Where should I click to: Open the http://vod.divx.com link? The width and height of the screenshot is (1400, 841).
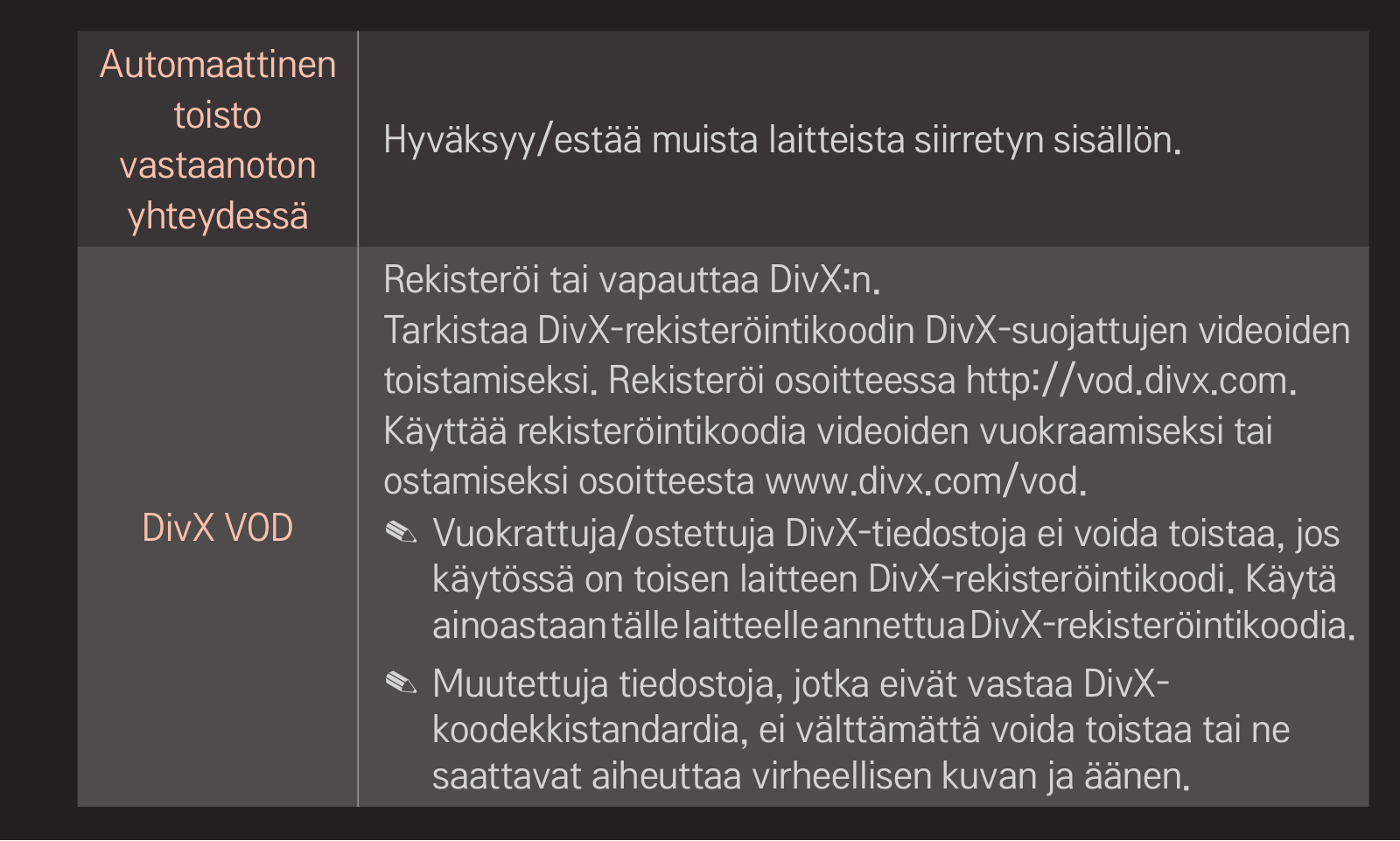pyautogui.click(x=1127, y=381)
